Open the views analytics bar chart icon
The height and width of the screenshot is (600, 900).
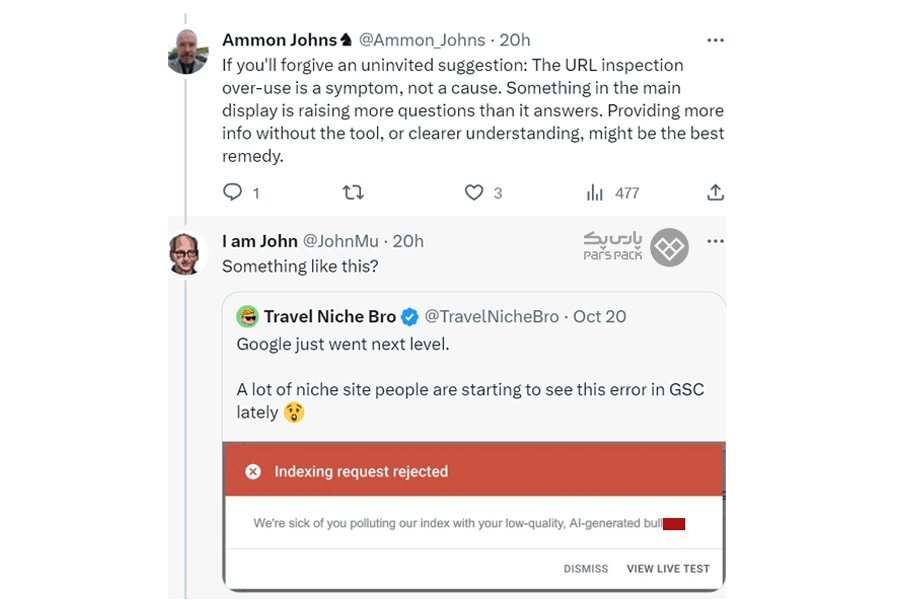tap(595, 192)
